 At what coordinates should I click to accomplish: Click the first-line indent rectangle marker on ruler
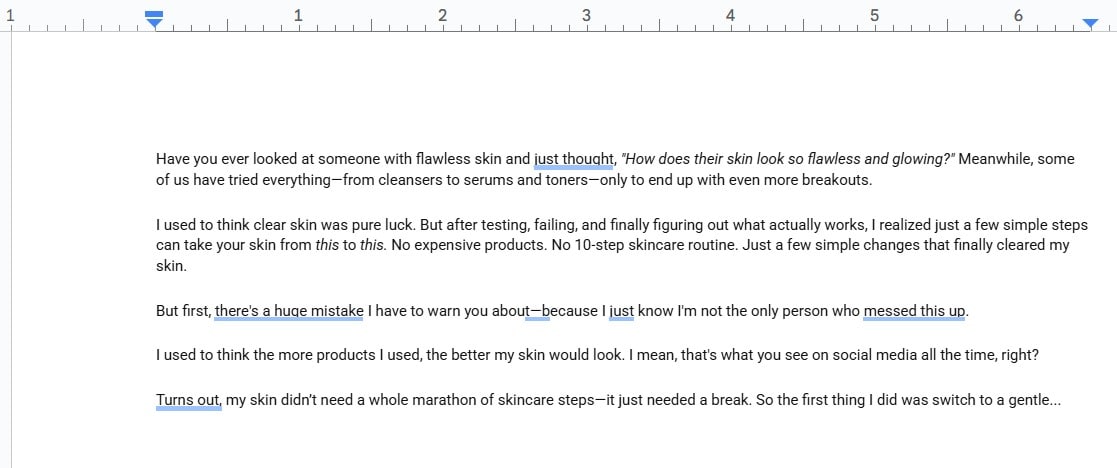coord(154,14)
